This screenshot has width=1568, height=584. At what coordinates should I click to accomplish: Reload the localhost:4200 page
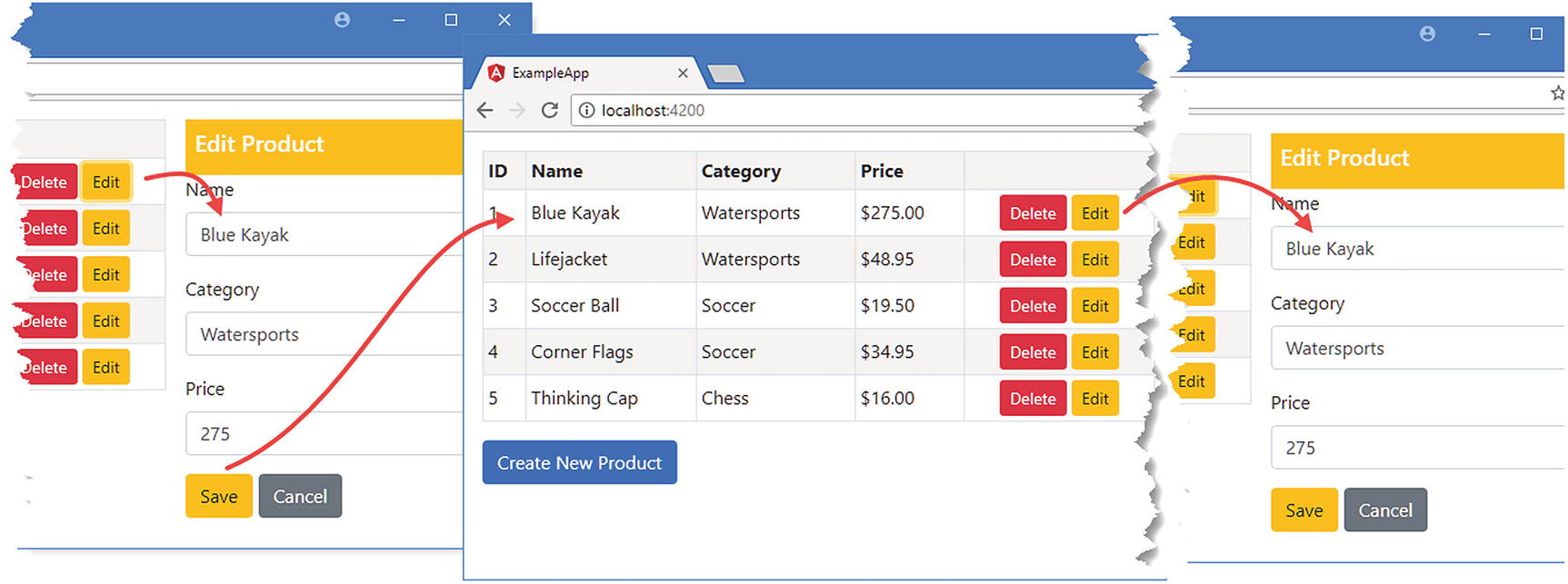point(549,110)
